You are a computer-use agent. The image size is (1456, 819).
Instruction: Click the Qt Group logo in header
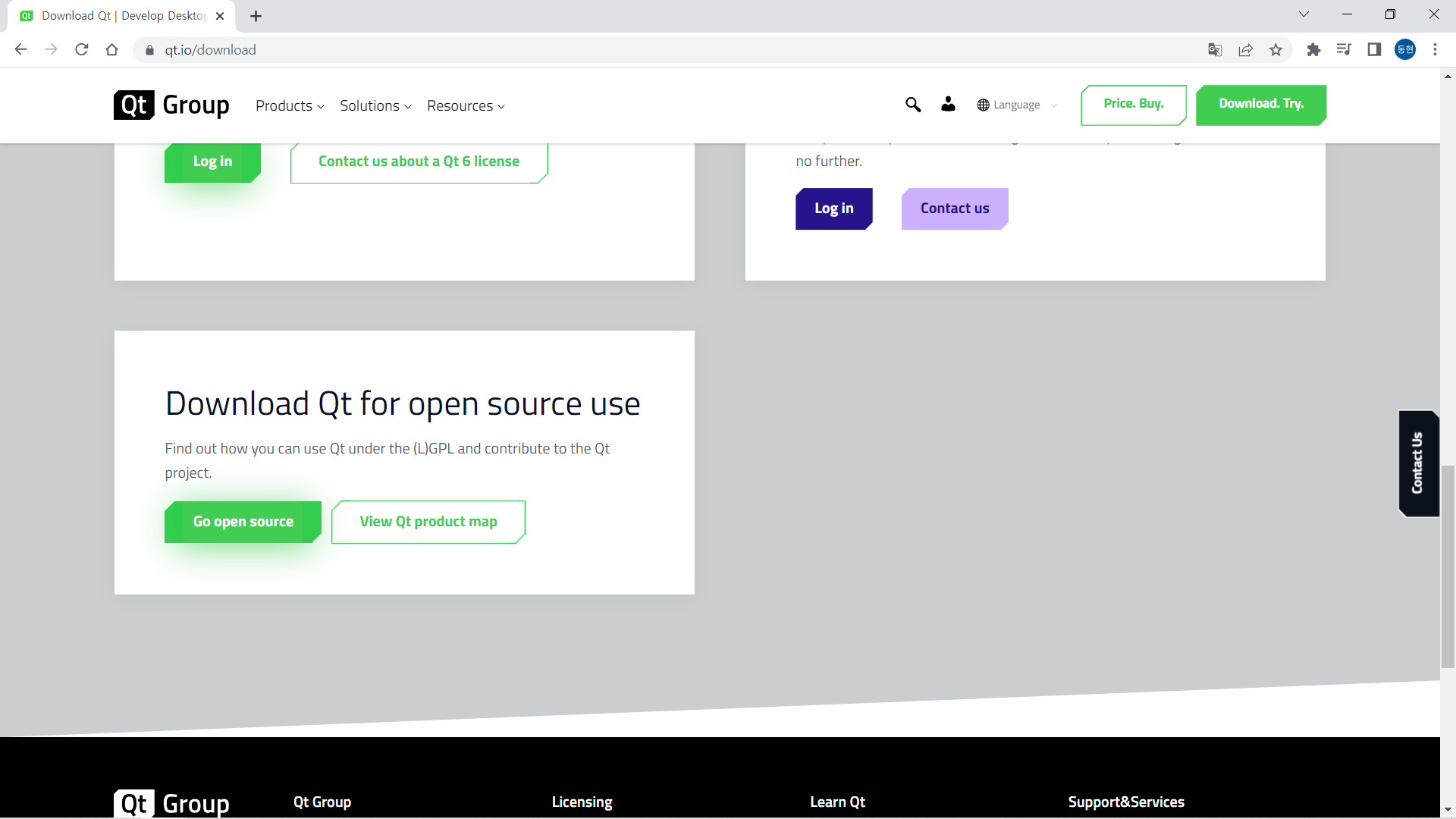coord(171,105)
